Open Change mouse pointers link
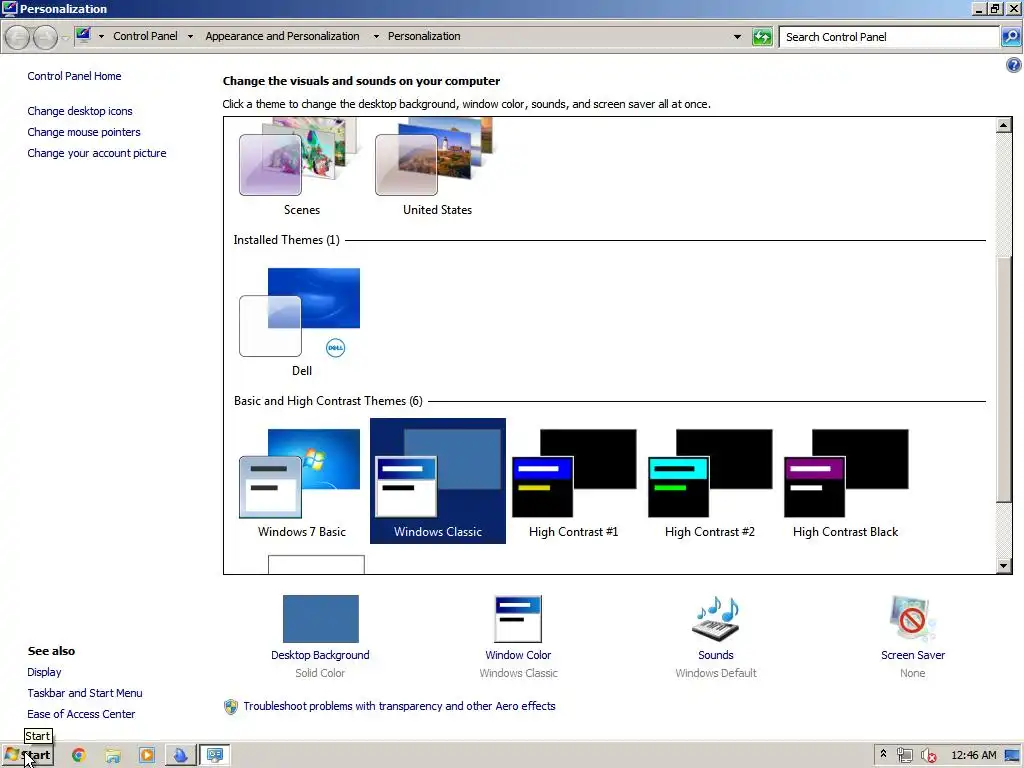Screen dimensions: 1024x768 tap(84, 132)
